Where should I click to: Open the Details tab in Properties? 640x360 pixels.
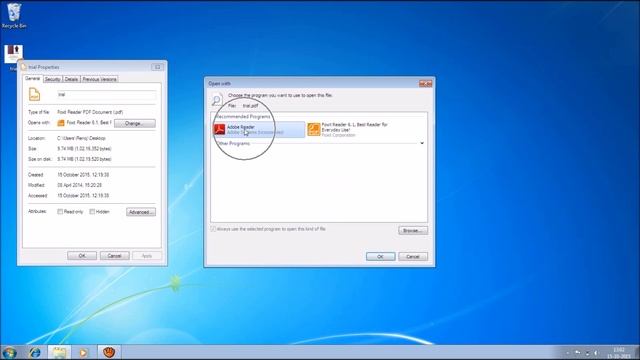point(71,79)
